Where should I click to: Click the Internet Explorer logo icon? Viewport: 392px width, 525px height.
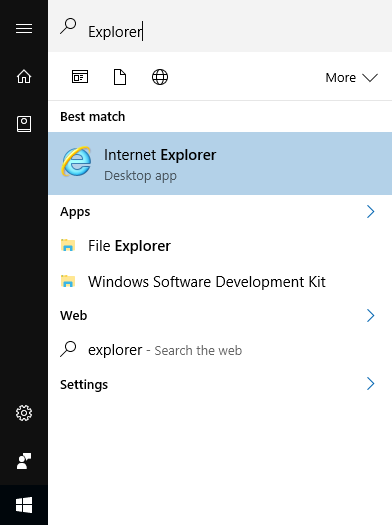click(x=76, y=161)
